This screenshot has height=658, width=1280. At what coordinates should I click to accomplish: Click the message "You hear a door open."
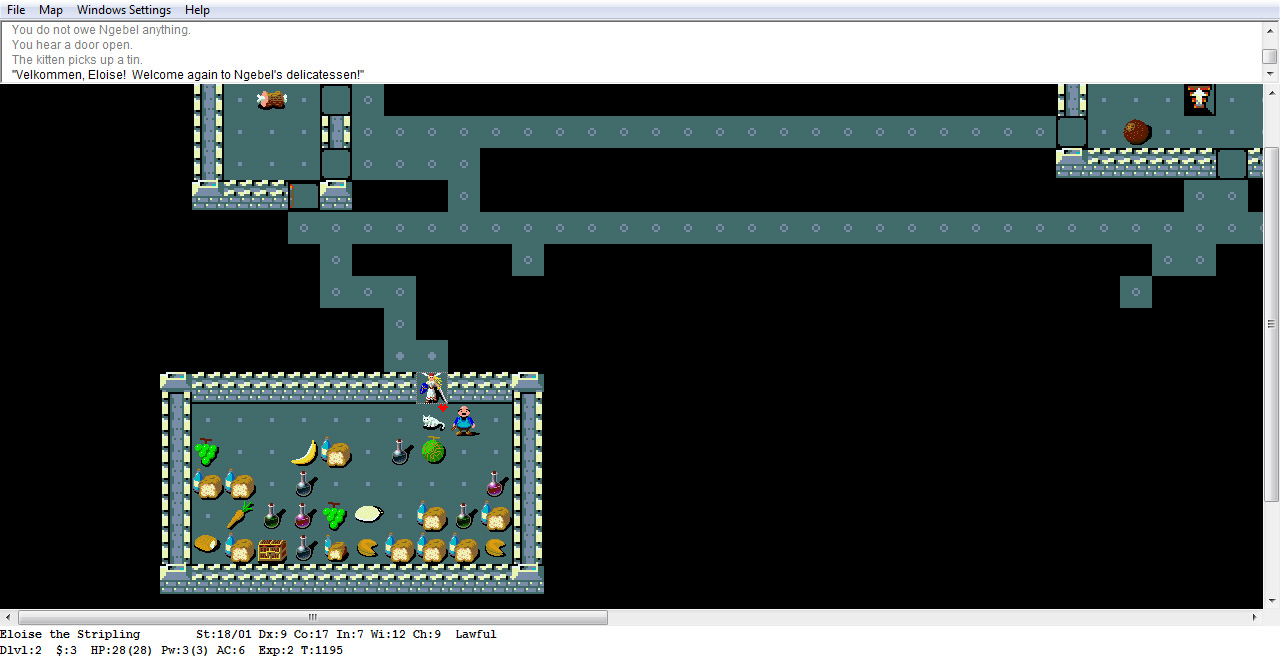tap(72, 45)
